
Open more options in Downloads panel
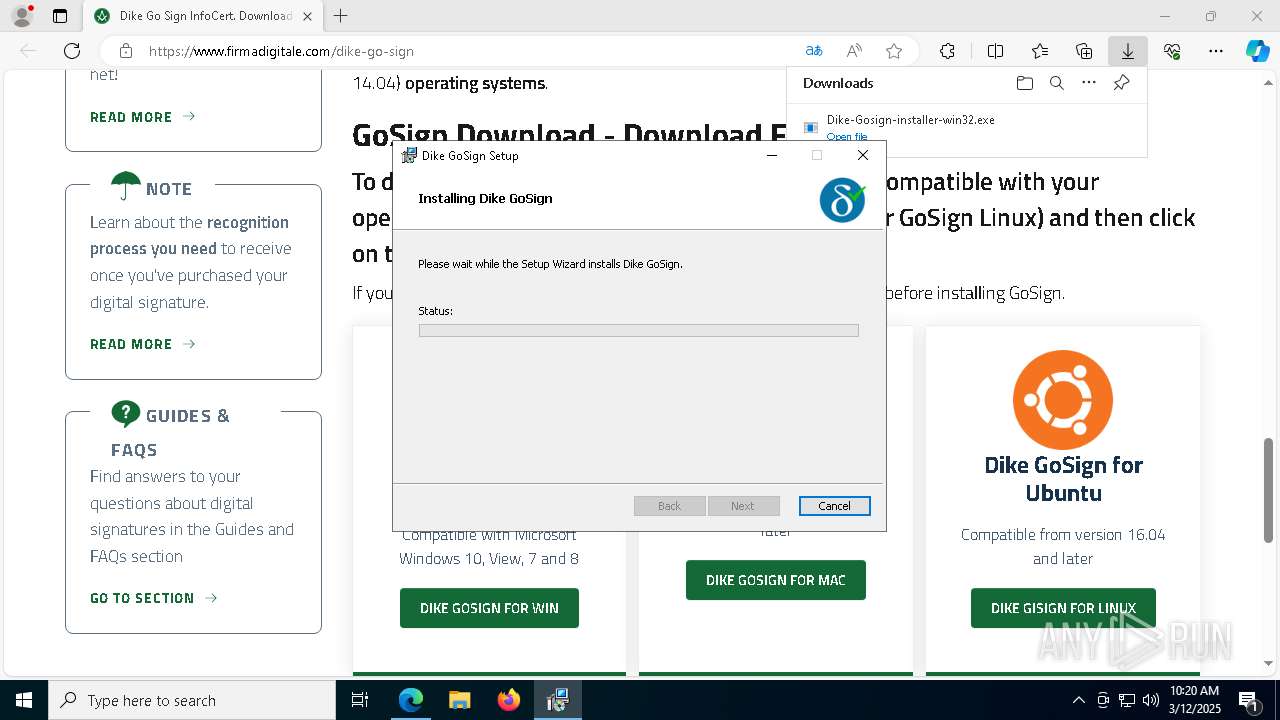coord(1089,83)
